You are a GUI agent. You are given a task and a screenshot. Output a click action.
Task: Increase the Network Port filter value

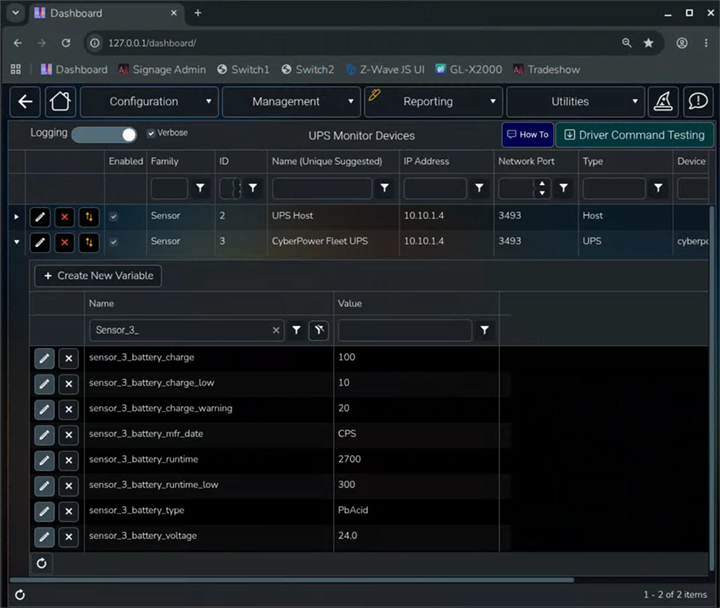click(542, 183)
